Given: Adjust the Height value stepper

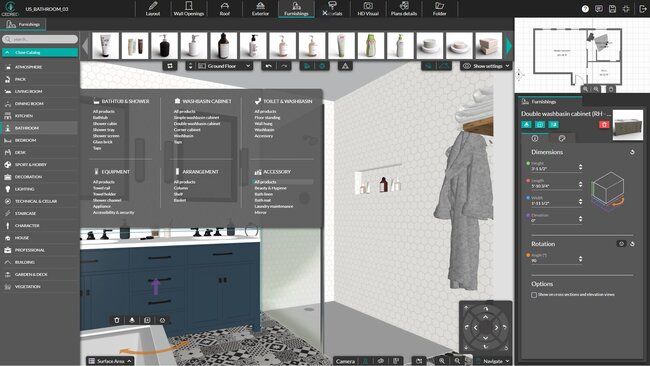Looking at the screenshot, I should point(580,167).
